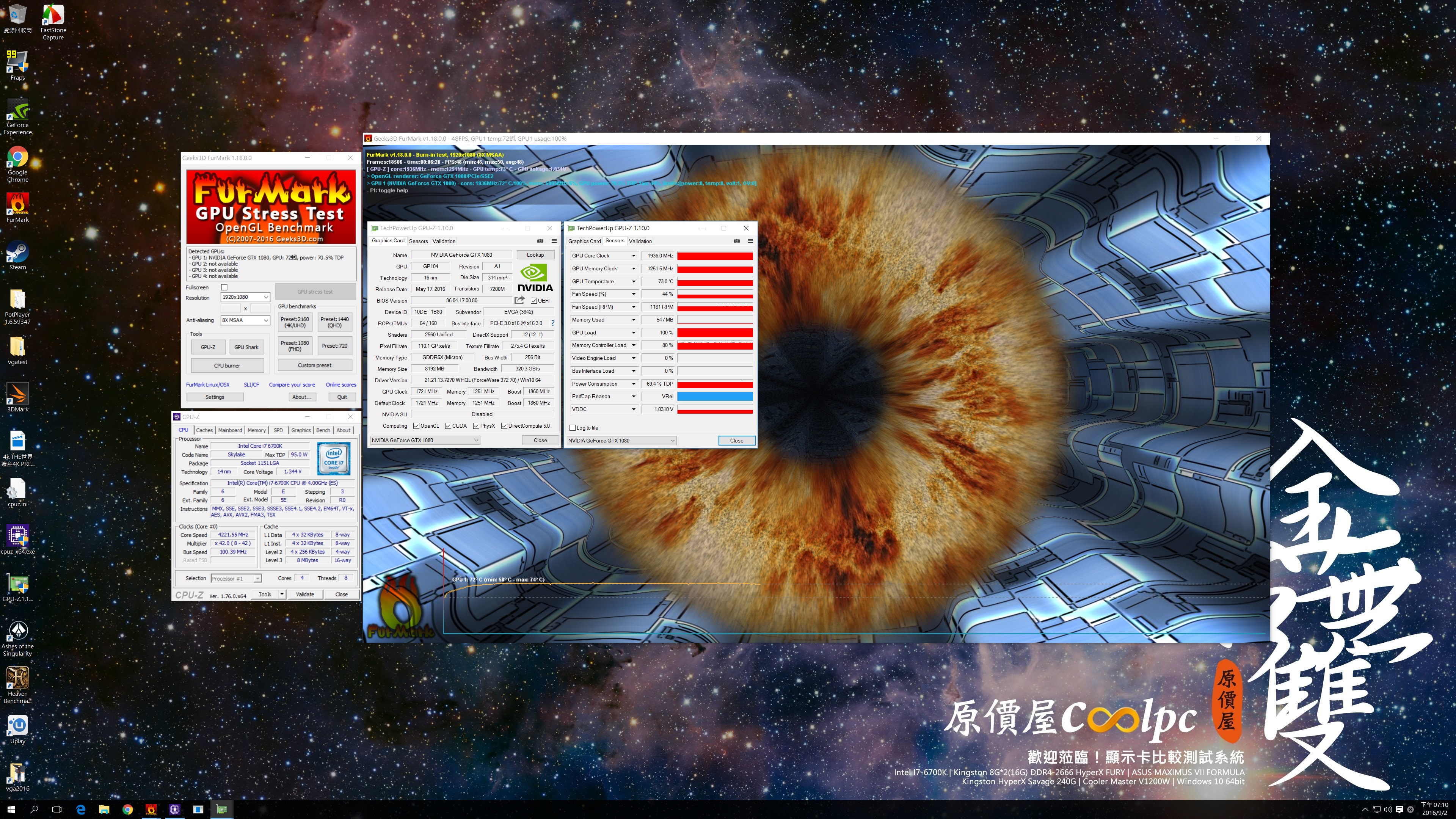Open the Resolution 1920x1080 dropdown in FurMark
This screenshot has height=819, width=1456.
(x=245, y=297)
